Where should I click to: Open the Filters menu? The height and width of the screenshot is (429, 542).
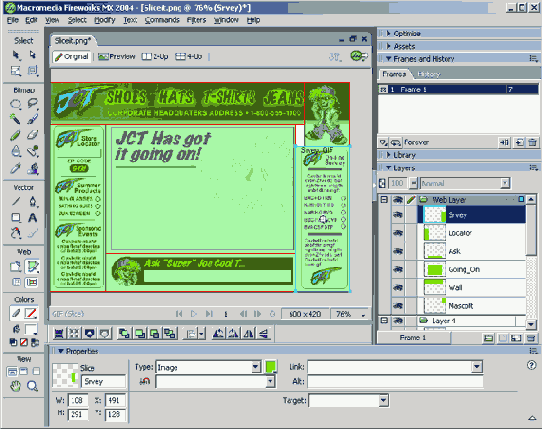pyautogui.click(x=196, y=20)
